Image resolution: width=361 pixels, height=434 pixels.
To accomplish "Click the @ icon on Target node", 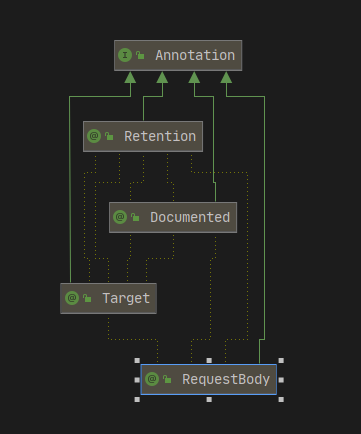I will coord(72,298).
